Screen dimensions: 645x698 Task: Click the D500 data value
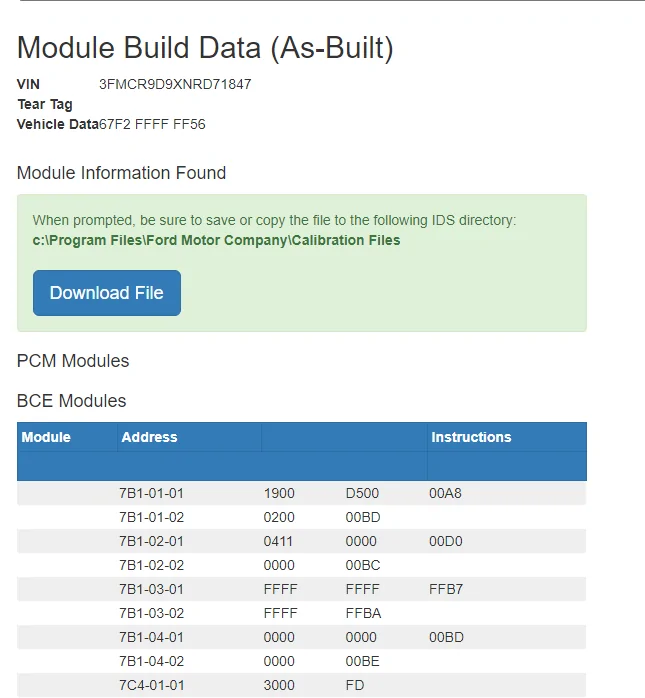point(362,493)
